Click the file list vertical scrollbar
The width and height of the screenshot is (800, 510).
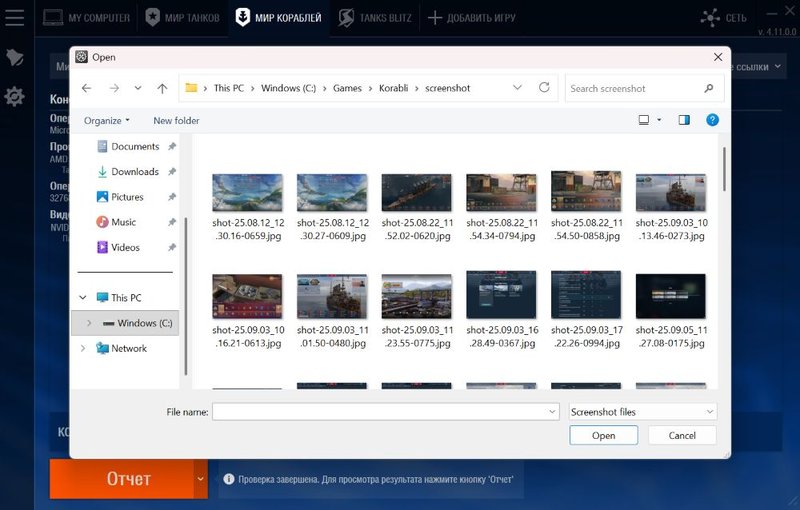[x=724, y=170]
